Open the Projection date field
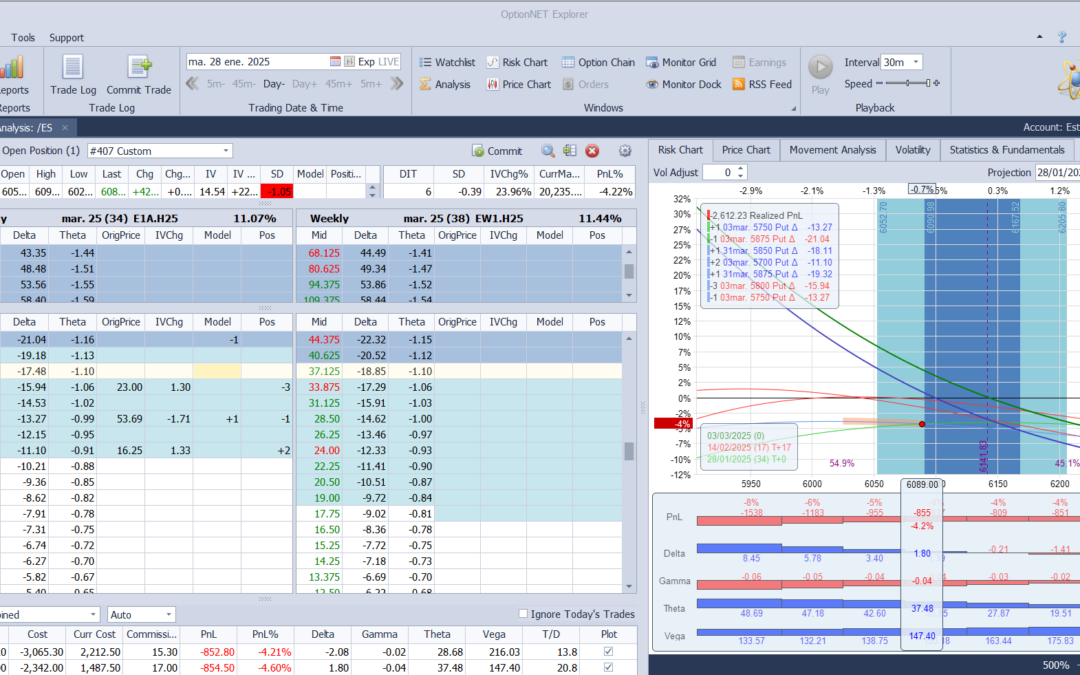 click(1057, 172)
